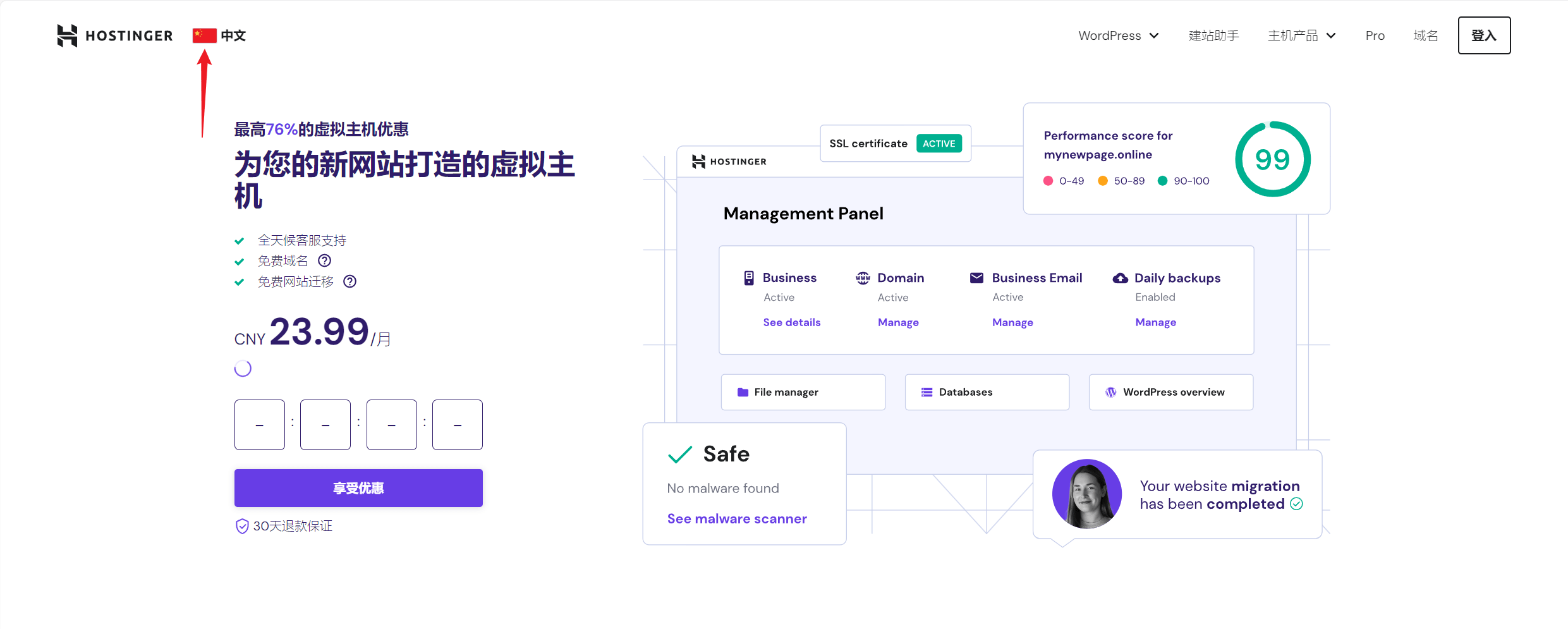Click the 登入 login button
The image size is (1568, 629).
1484,35
